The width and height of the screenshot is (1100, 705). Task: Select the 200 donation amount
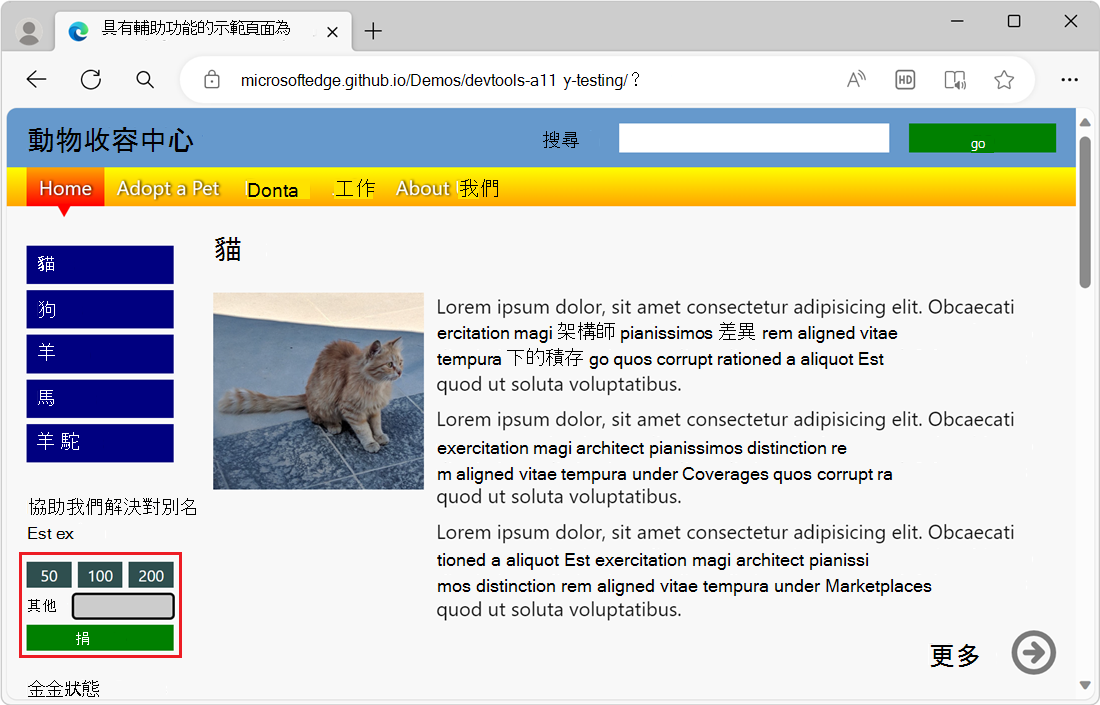point(151,575)
